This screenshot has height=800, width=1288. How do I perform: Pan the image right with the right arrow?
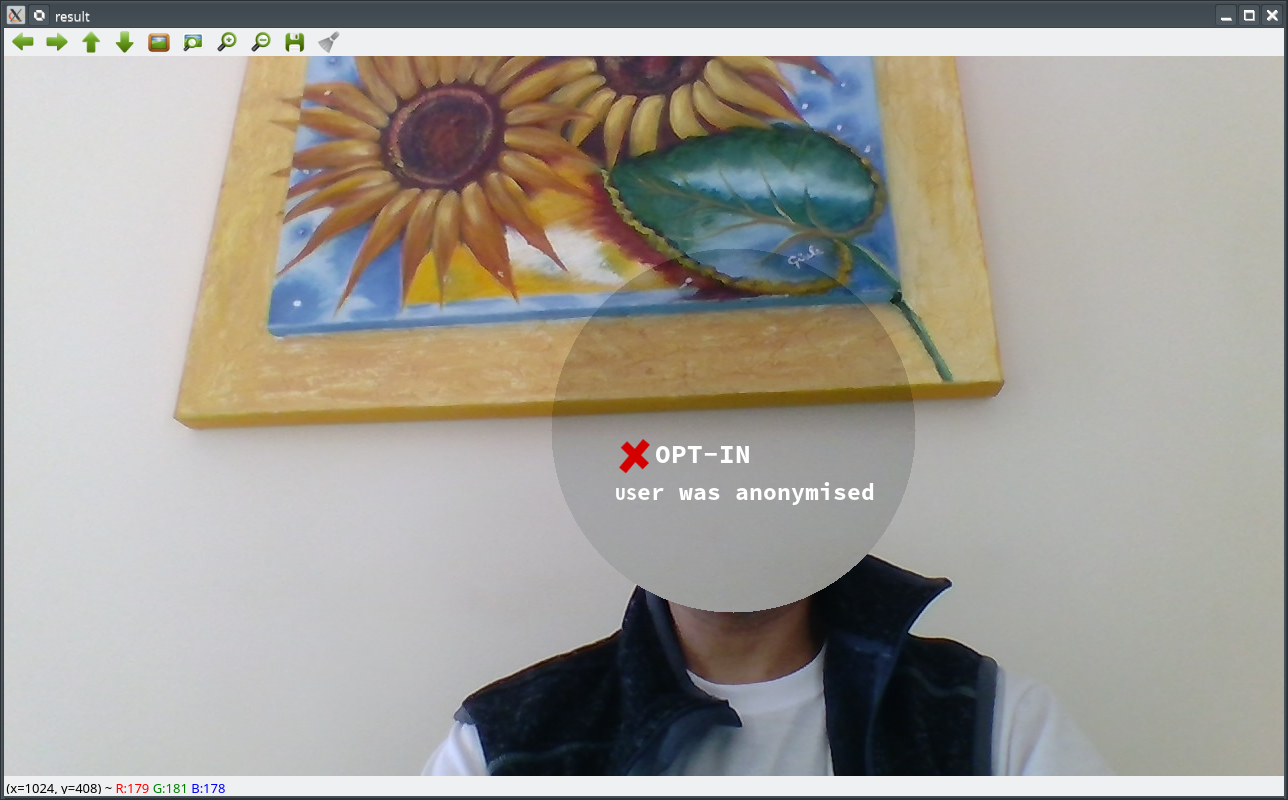[x=57, y=42]
